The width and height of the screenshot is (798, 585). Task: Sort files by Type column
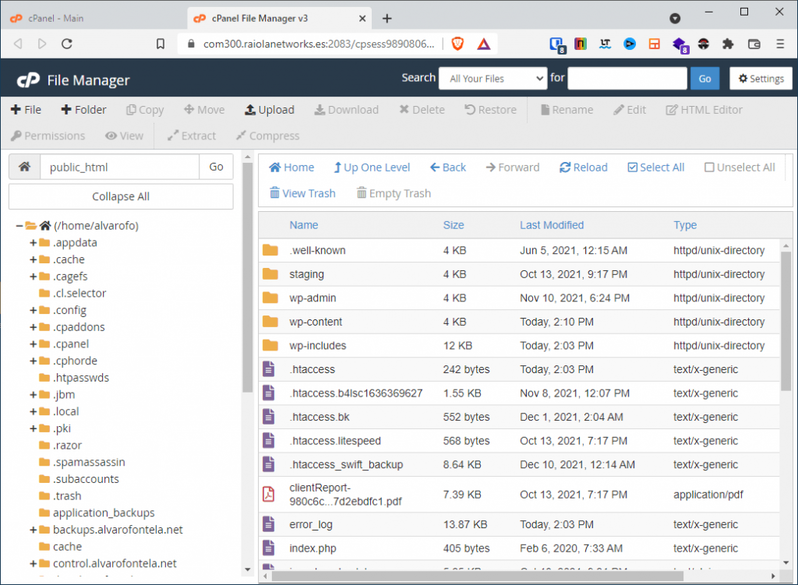(685, 225)
